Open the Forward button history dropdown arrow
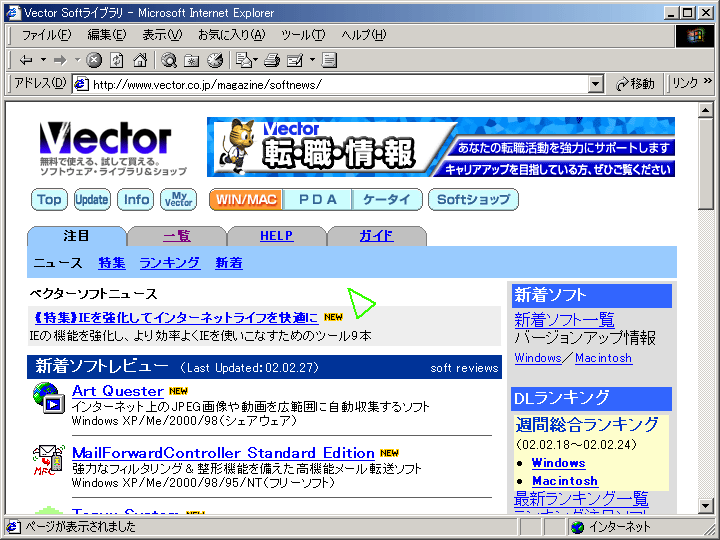720x540 pixels. (78, 60)
